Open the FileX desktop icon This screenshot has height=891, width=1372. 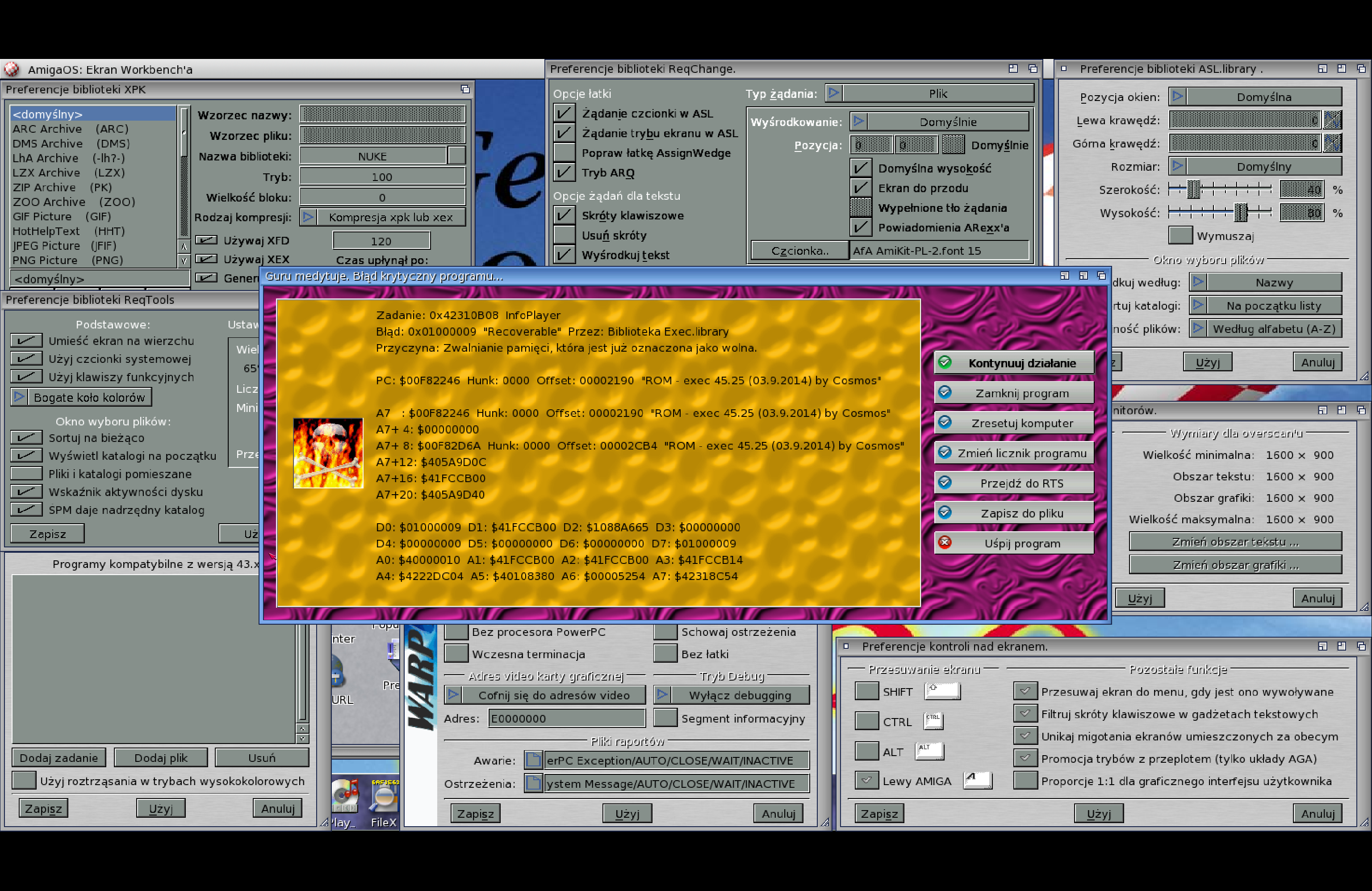click(383, 803)
